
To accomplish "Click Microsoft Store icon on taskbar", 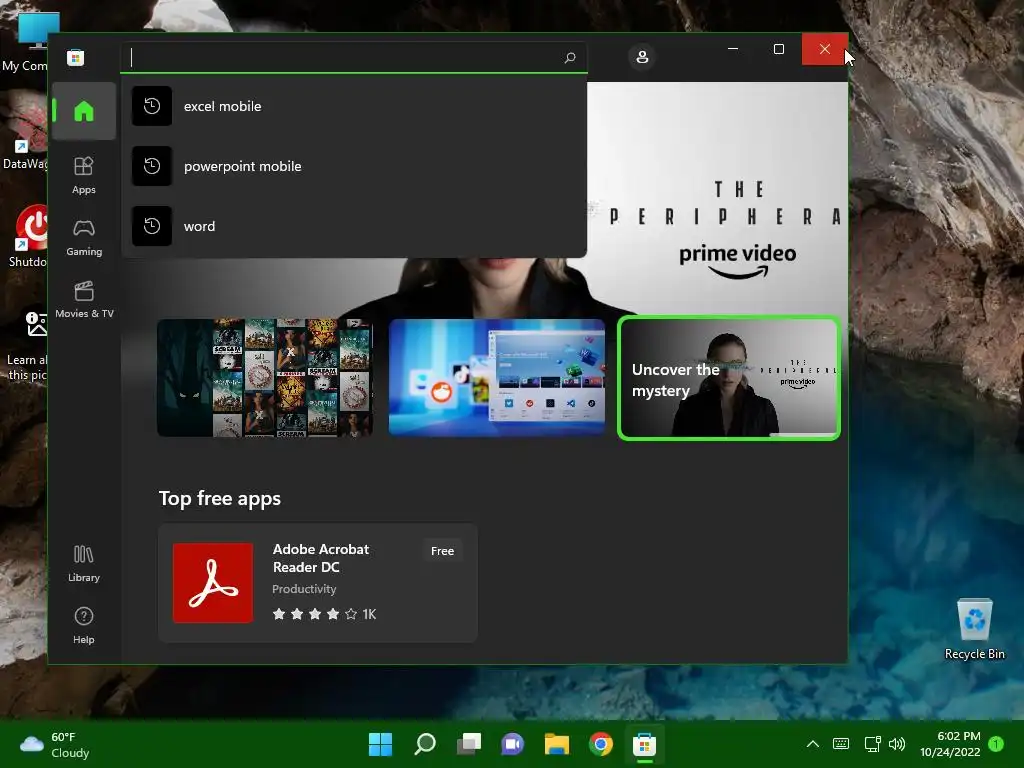I will point(645,744).
